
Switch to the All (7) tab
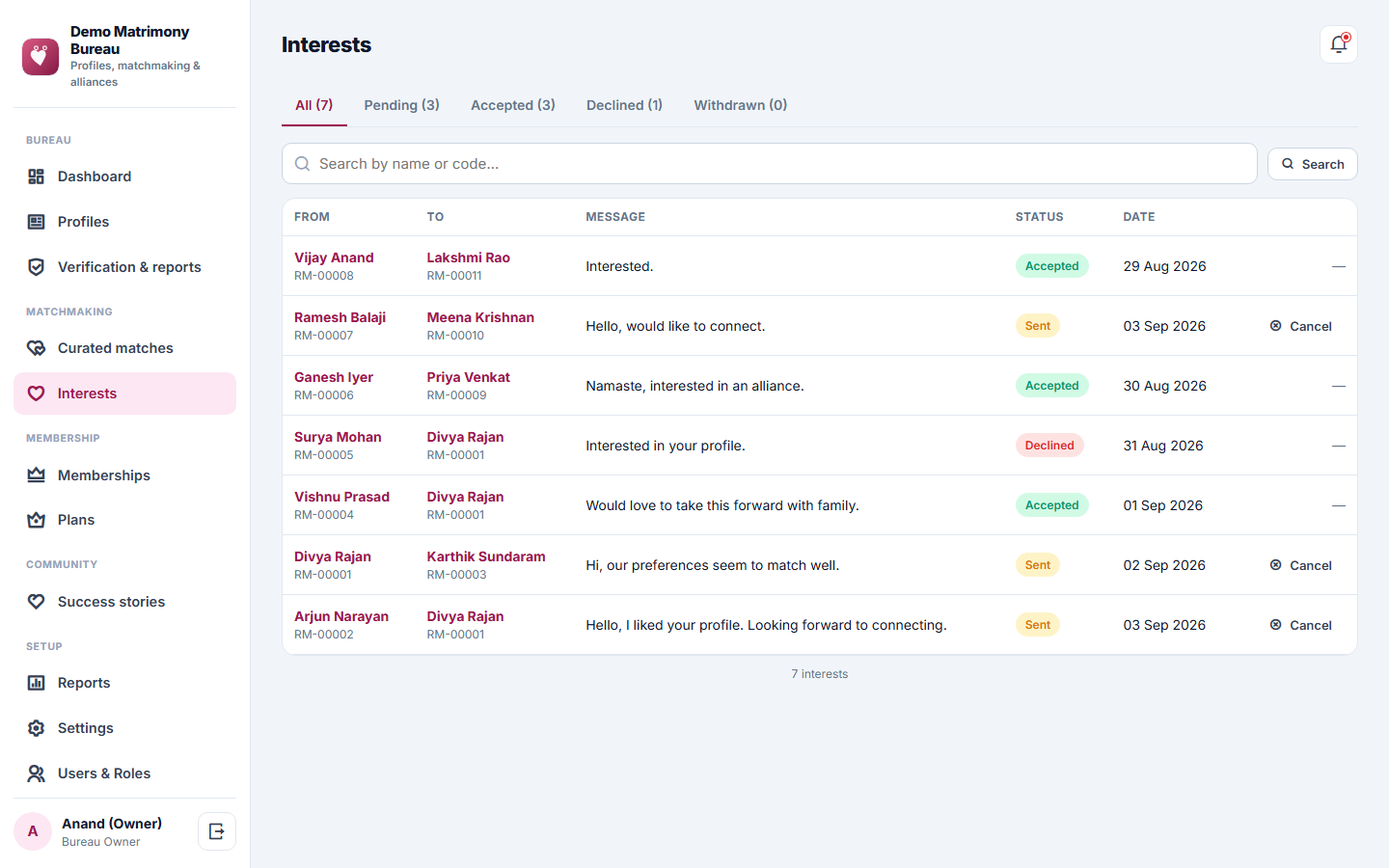(x=314, y=105)
